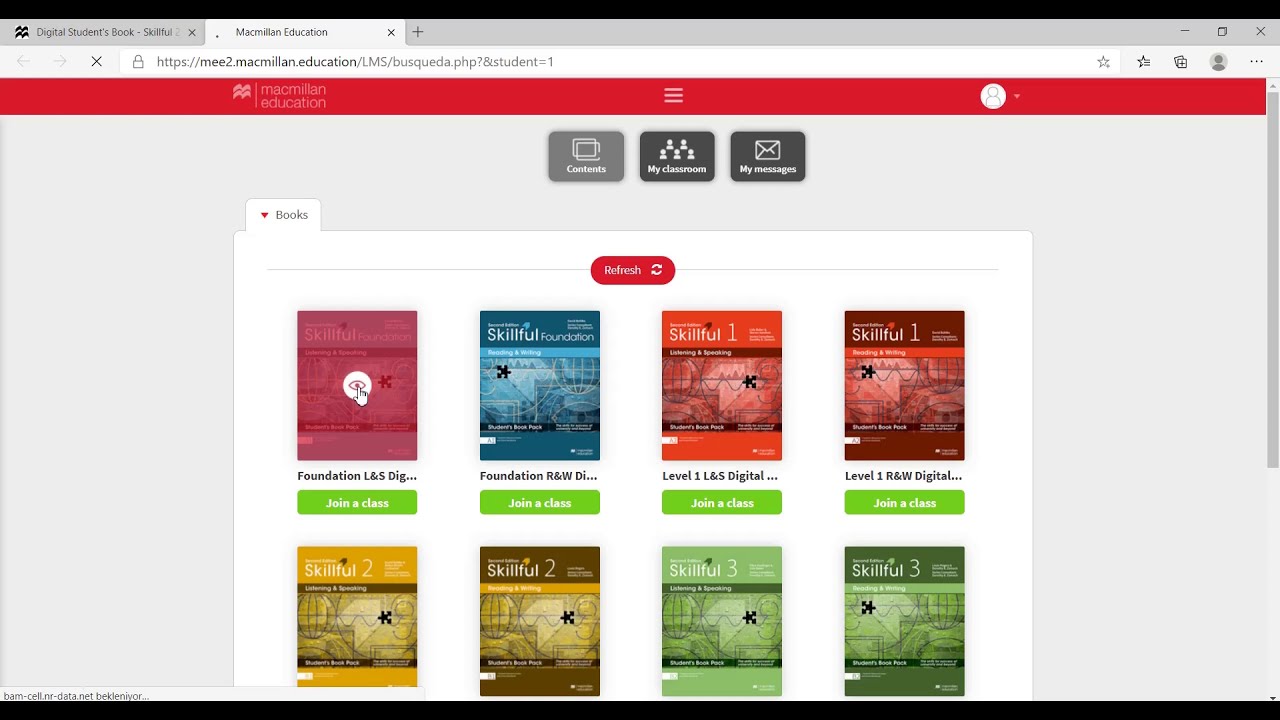Click the Level 1 R&W Digital... title
Image resolution: width=1280 pixels, height=720 pixels.
(x=904, y=476)
